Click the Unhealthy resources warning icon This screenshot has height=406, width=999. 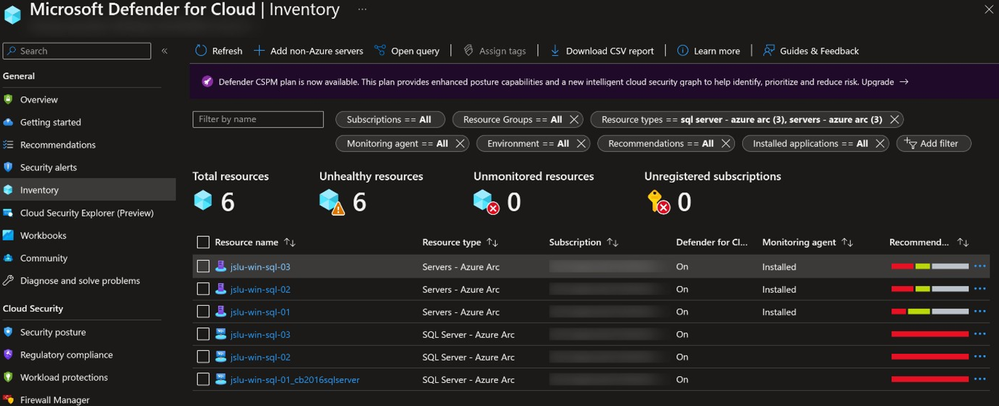[332, 202]
